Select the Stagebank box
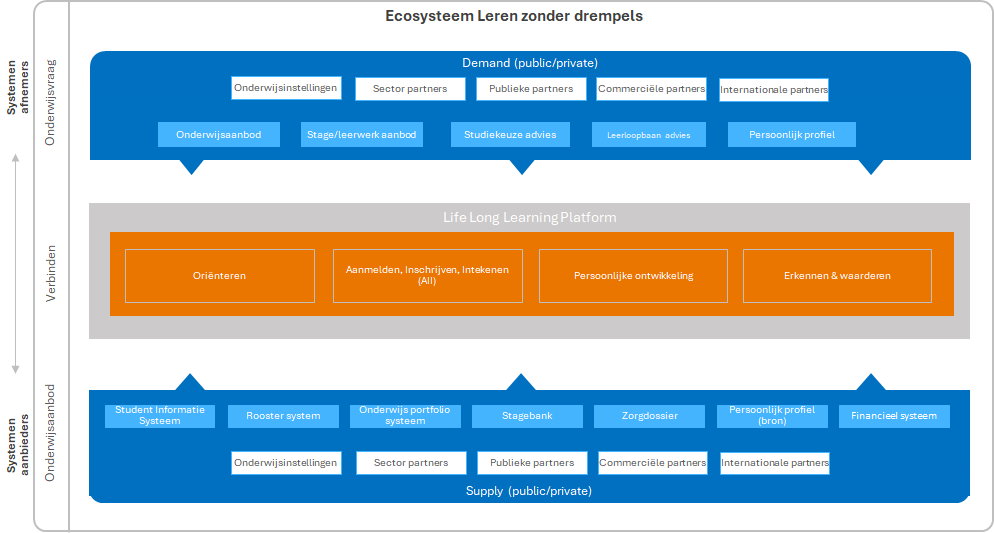The image size is (994, 533). tap(527, 416)
